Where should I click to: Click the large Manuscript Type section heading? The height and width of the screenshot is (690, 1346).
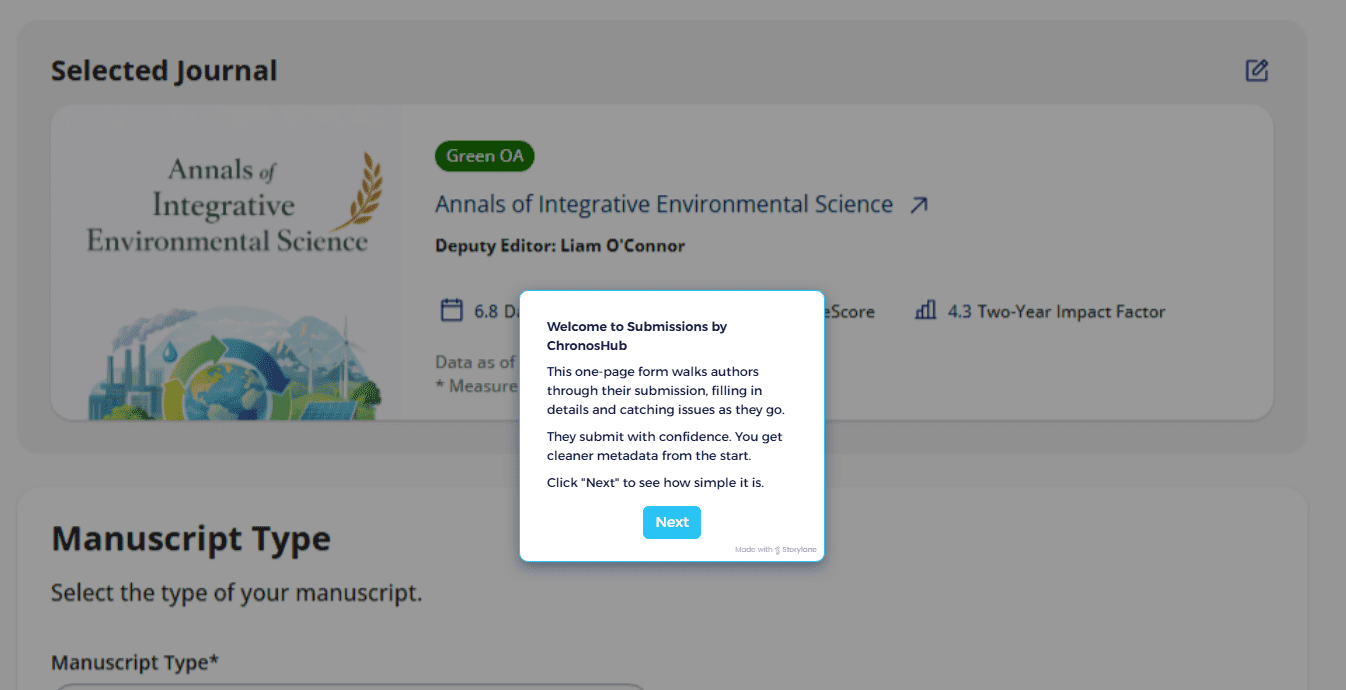click(191, 539)
